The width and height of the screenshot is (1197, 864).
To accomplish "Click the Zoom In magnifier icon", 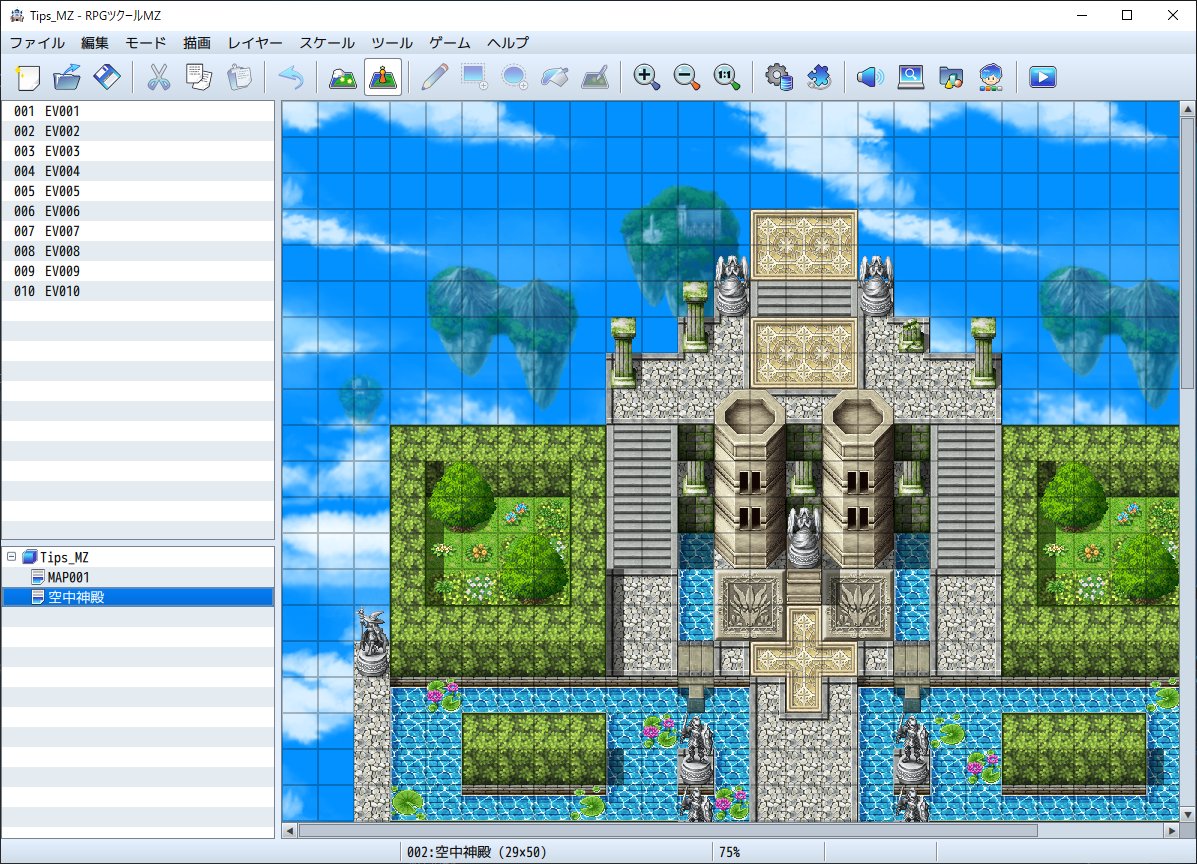I will point(647,77).
